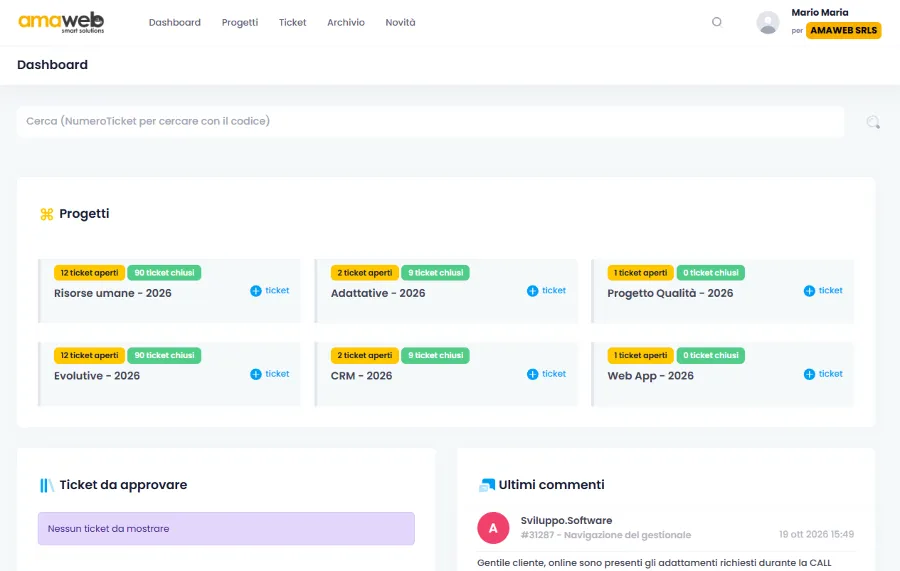Open the amaweb logo home link
This screenshot has height=571, width=900.
pos(61,22)
